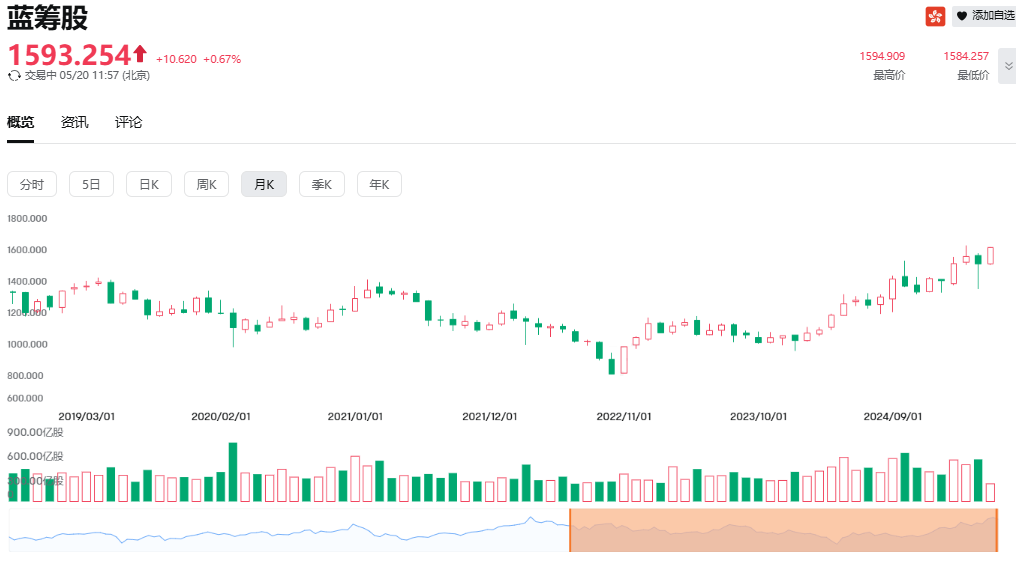Select the 日K chart period
The height and width of the screenshot is (561, 1016).
pos(149,185)
